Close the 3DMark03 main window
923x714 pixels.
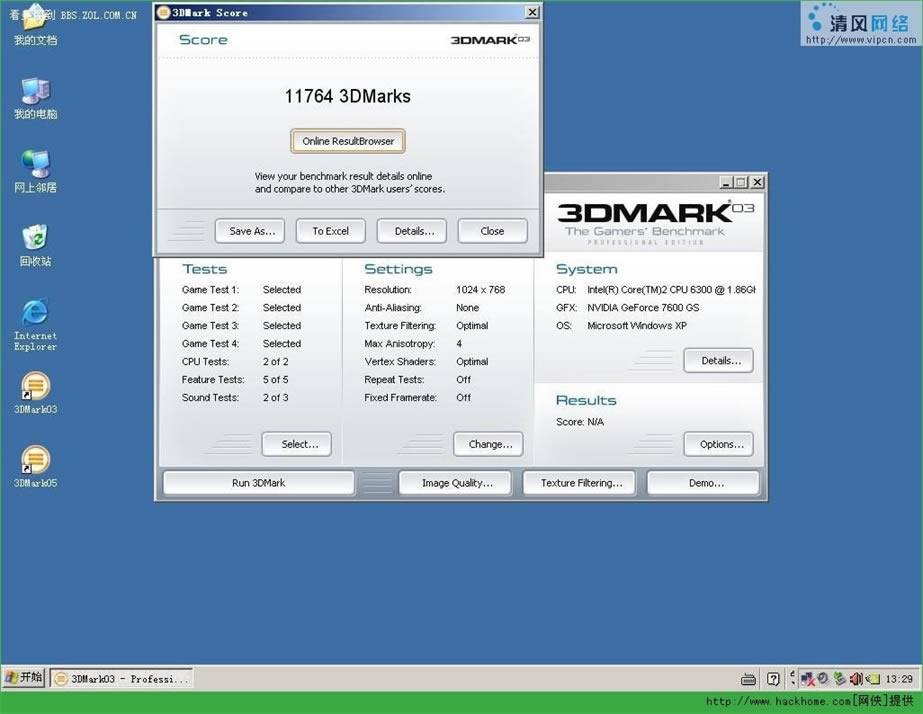click(x=757, y=182)
